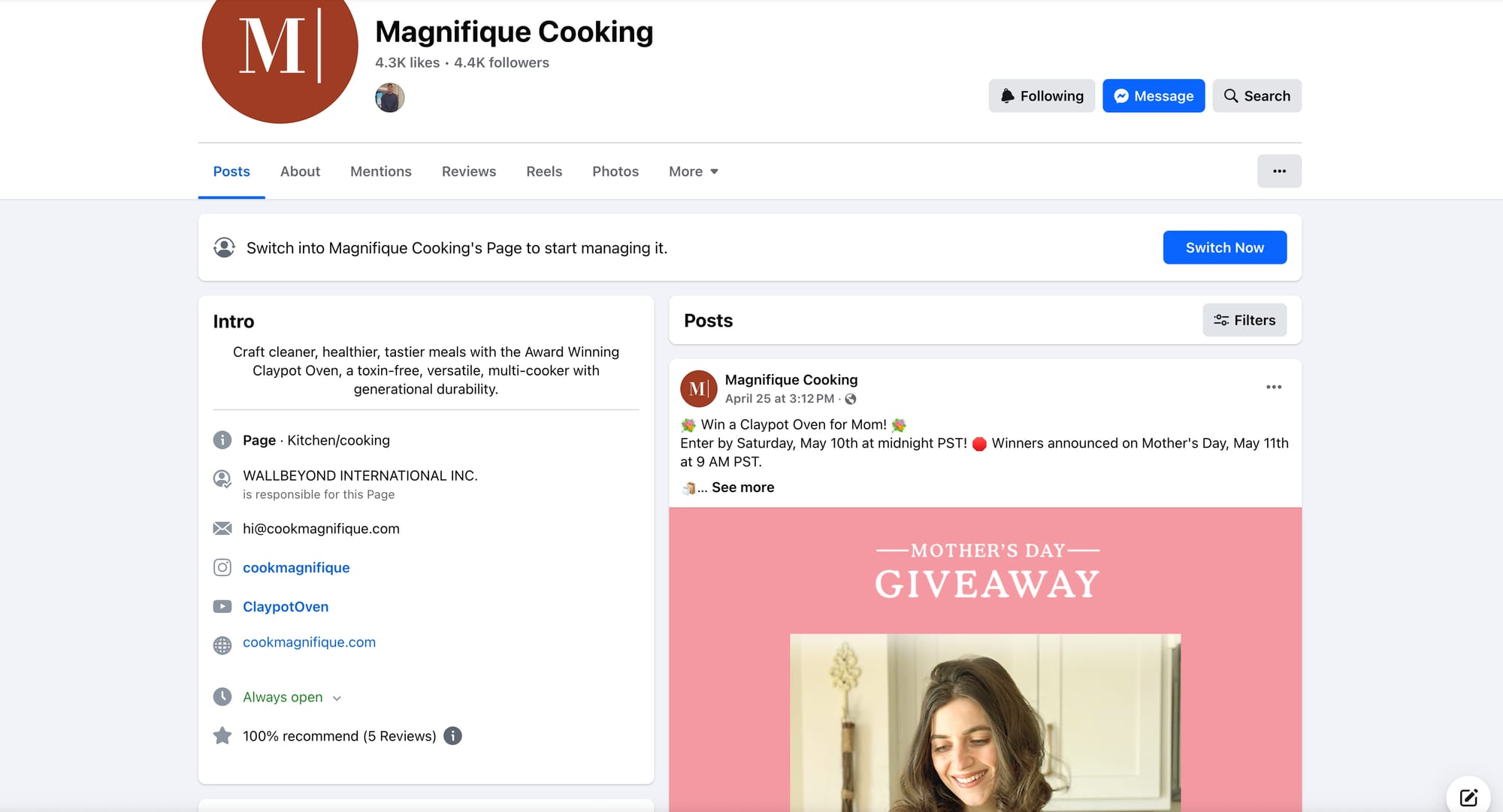Click the post author's avatar icon
1503x812 pixels.
(698, 388)
